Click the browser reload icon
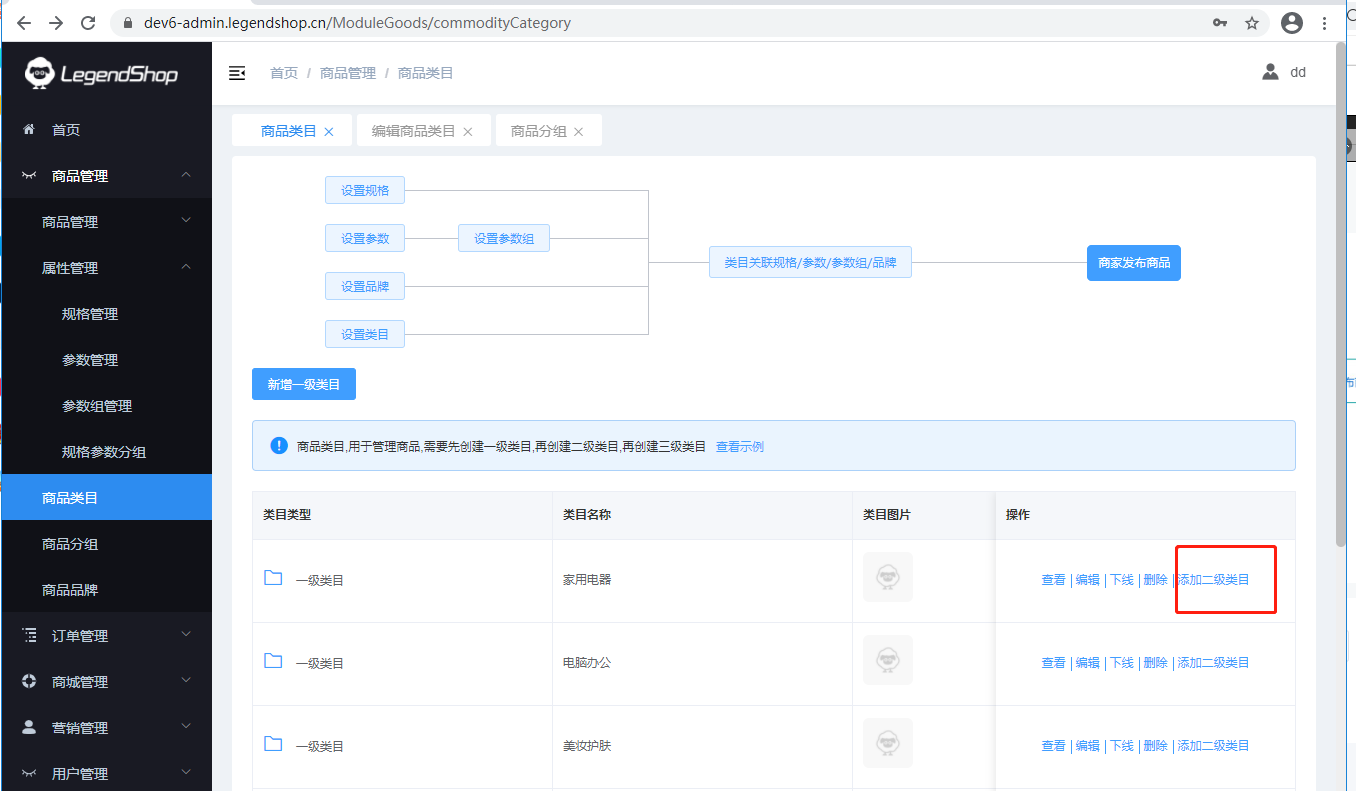Screen dimensions: 1356x791 click(x=88, y=22)
